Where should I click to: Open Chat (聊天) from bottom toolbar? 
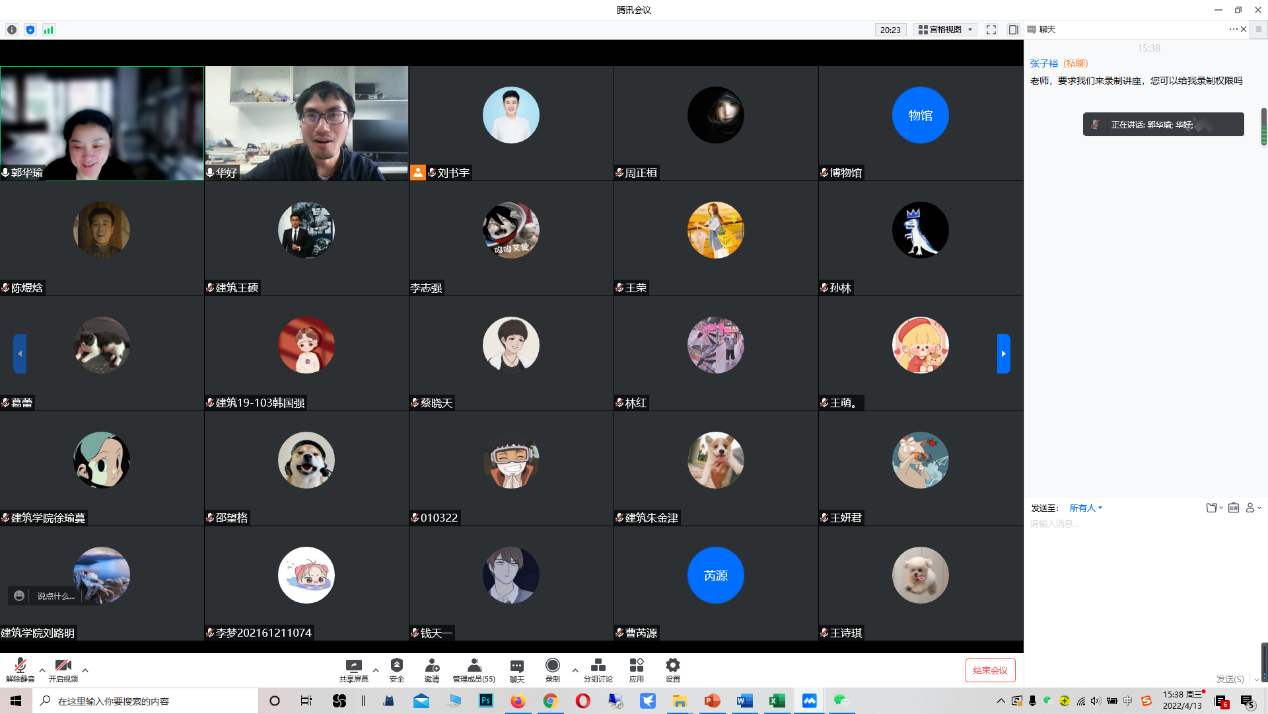pos(517,669)
